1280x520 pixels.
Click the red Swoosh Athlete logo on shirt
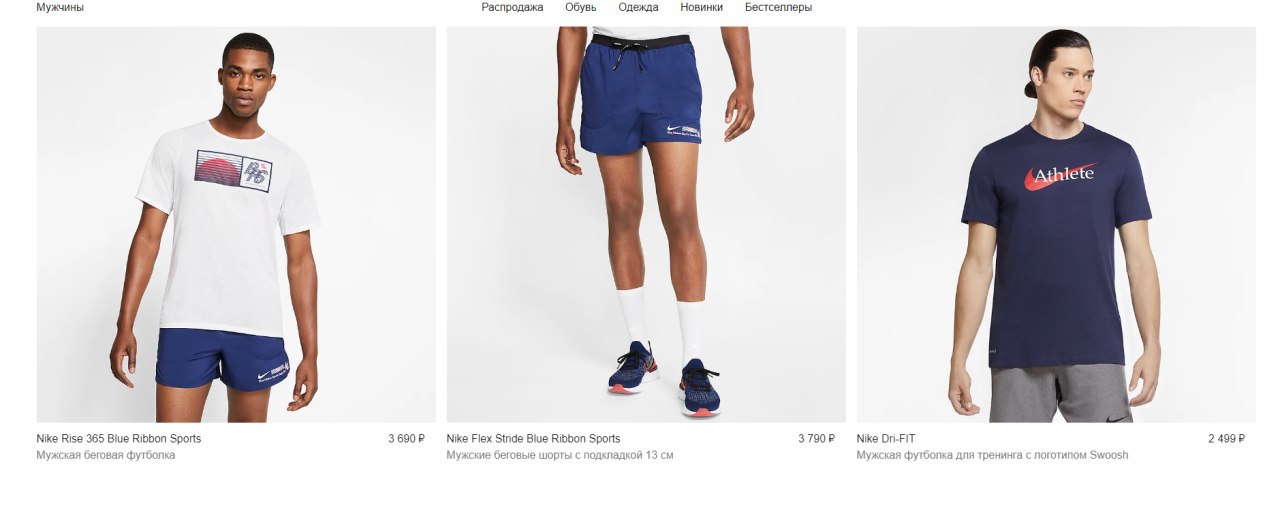coord(1060,177)
